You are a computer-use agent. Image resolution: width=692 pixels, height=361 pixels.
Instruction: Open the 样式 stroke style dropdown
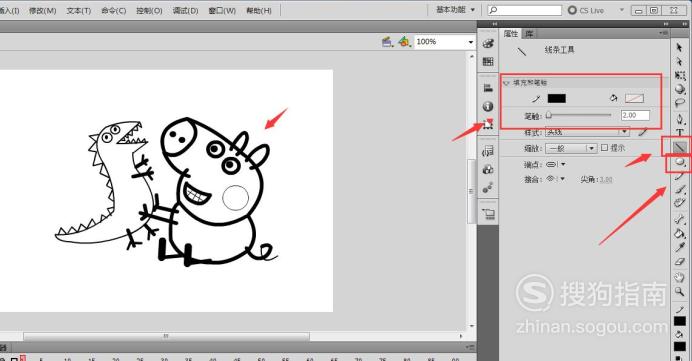tap(587, 132)
